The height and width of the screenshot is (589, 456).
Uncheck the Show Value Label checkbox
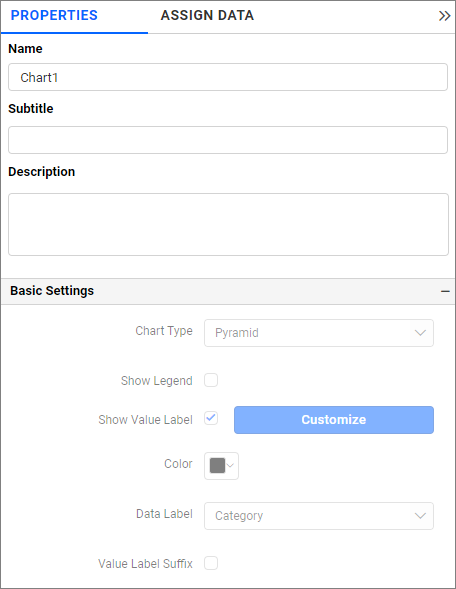pos(211,418)
